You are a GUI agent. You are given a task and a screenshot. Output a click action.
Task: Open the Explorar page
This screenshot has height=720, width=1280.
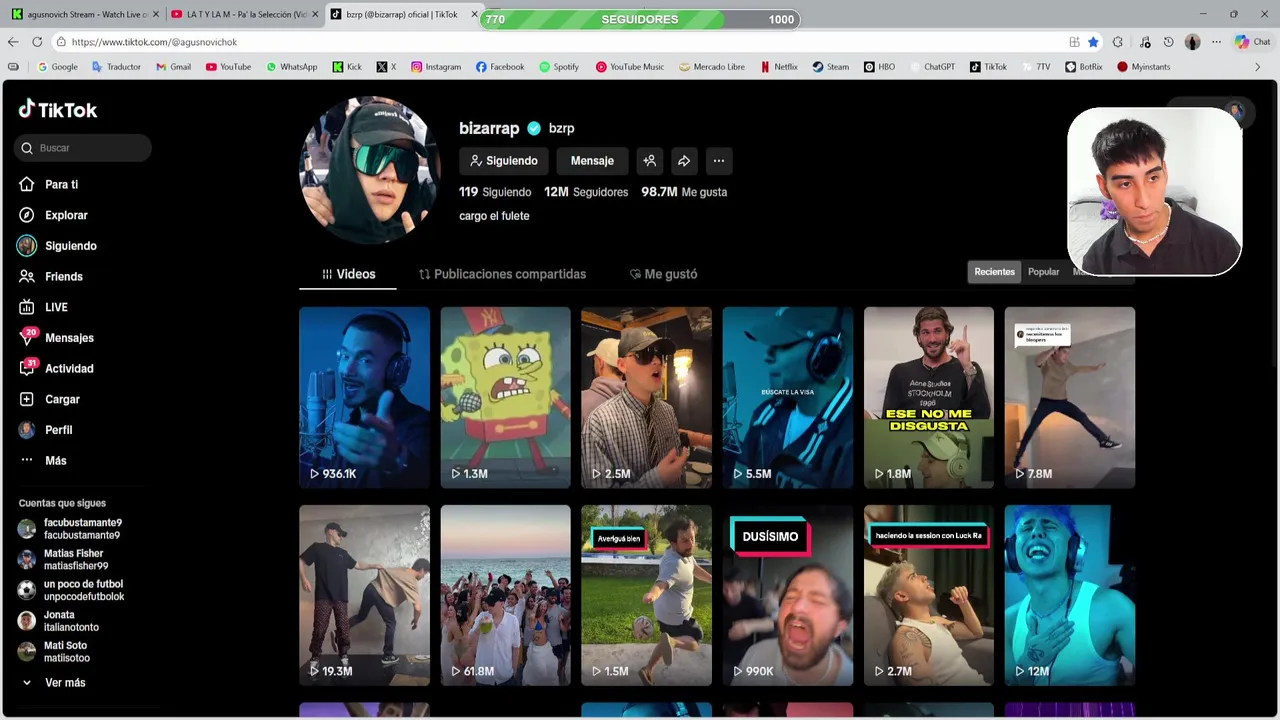[53, 215]
